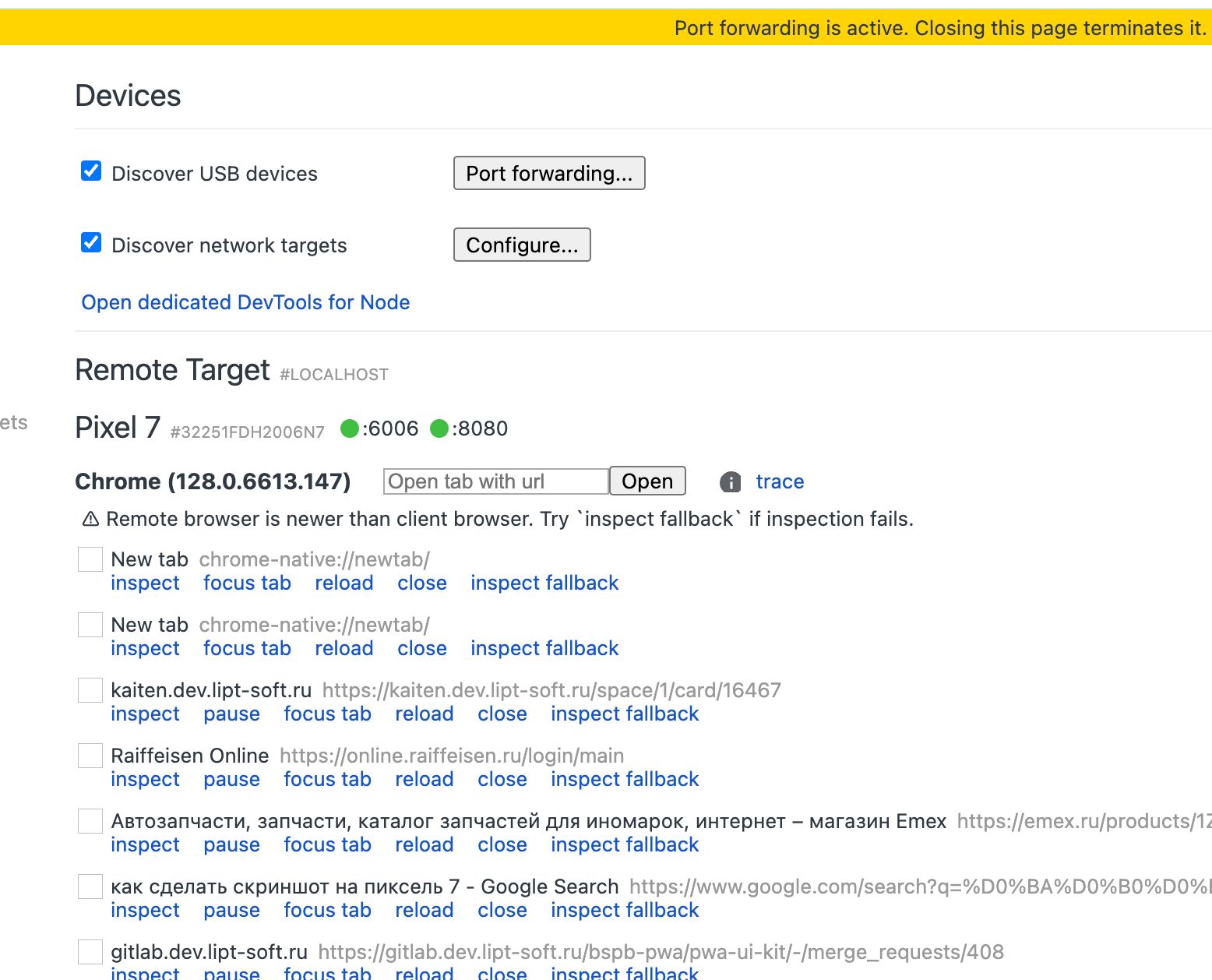Inspect fallback for Emex Автозапчасти page
Image resolution: width=1212 pixels, height=980 pixels.
(x=625, y=844)
